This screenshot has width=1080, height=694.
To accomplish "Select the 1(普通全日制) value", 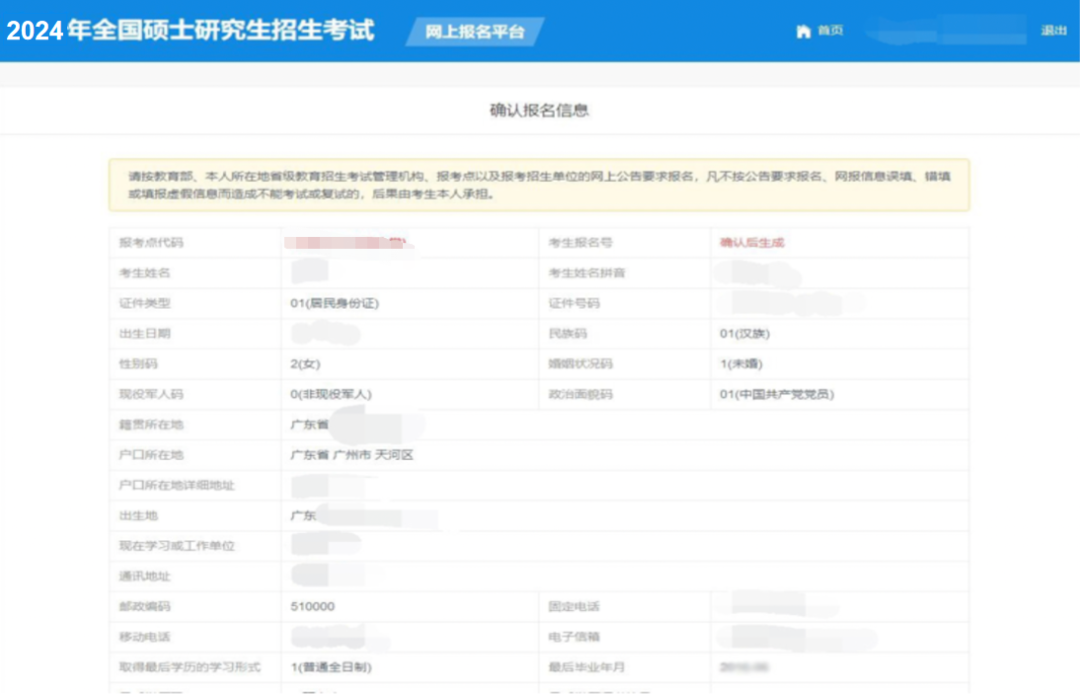I will pyautogui.click(x=331, y=666).
